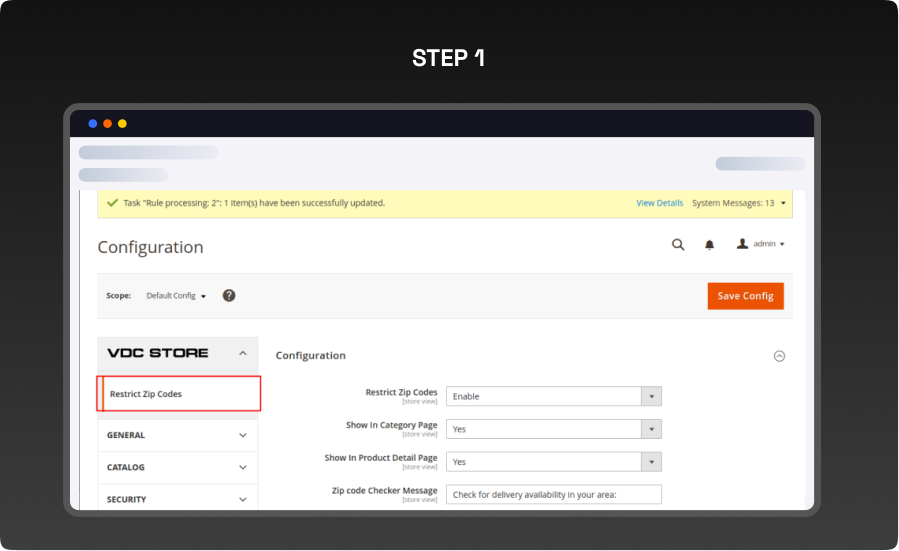Click the green success checkmark icon
The width and height of the screenshot is (899, 551).
coord(112,202)
